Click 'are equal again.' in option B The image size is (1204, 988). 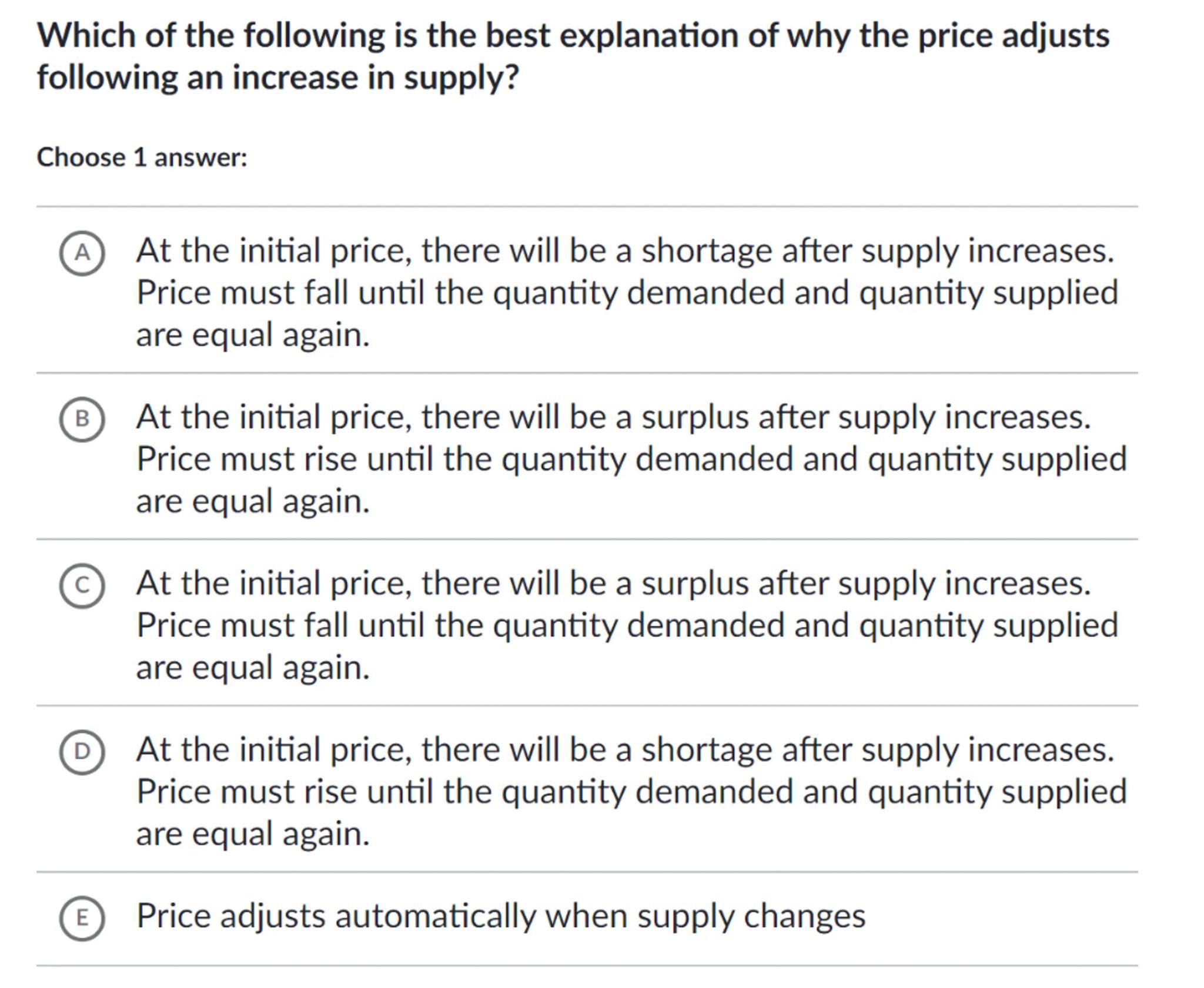(x=253, y=501)
